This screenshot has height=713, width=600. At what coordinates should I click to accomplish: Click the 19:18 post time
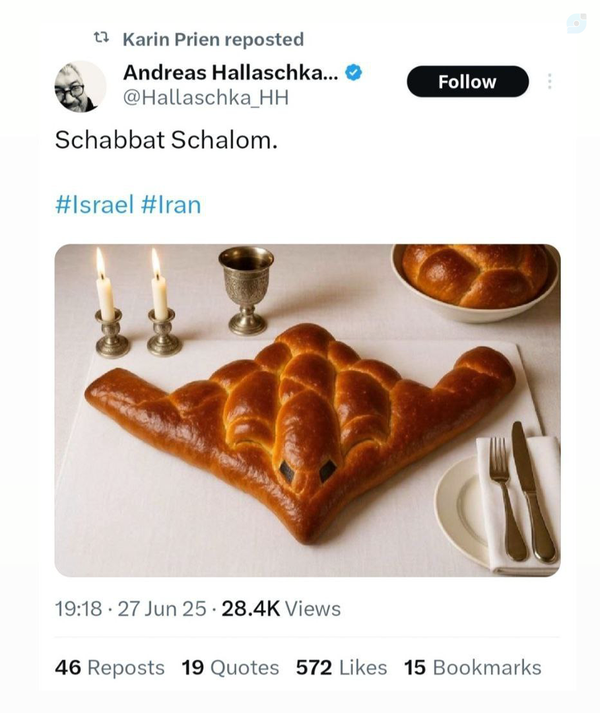[x=77, y=608]
